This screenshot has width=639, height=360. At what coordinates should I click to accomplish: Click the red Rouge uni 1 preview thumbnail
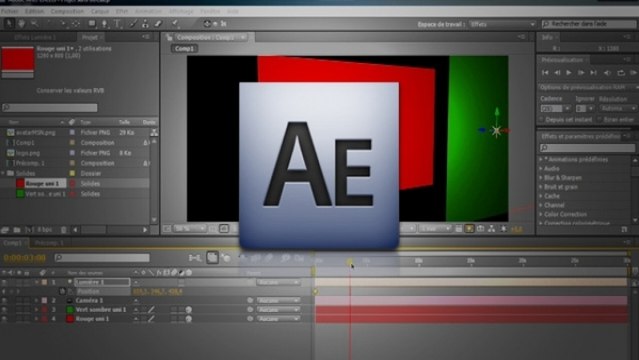pyautogui.click(x=18, y=60)
